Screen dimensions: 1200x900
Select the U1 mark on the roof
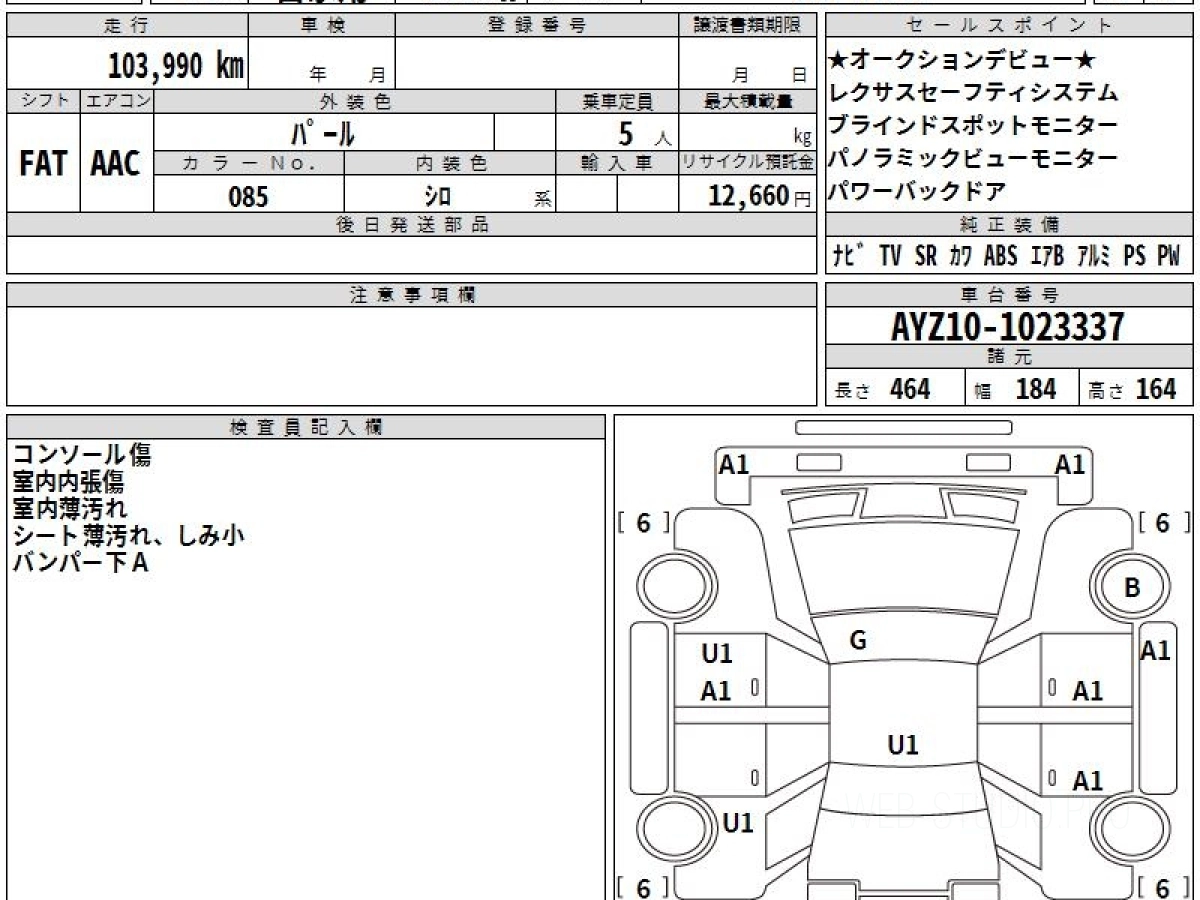click(903, 745)
